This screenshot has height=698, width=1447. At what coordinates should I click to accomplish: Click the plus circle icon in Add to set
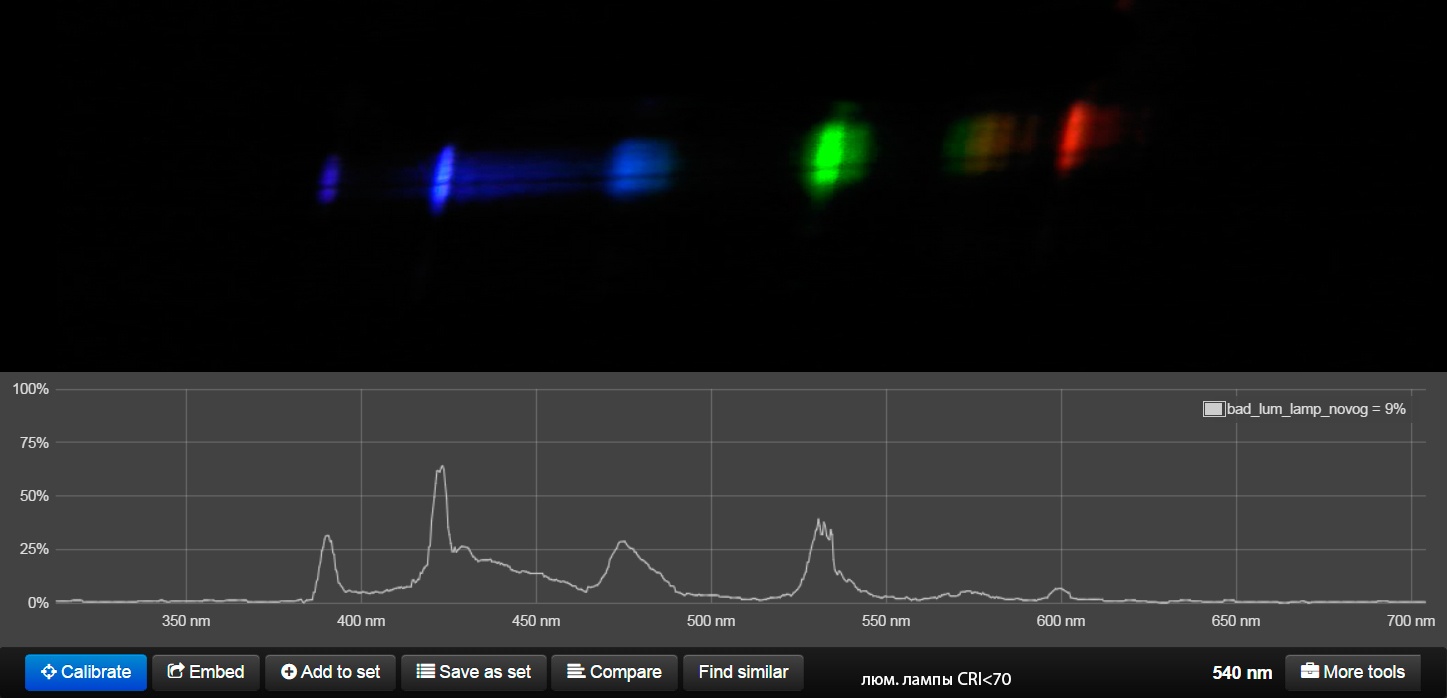[x=289, y=672]
